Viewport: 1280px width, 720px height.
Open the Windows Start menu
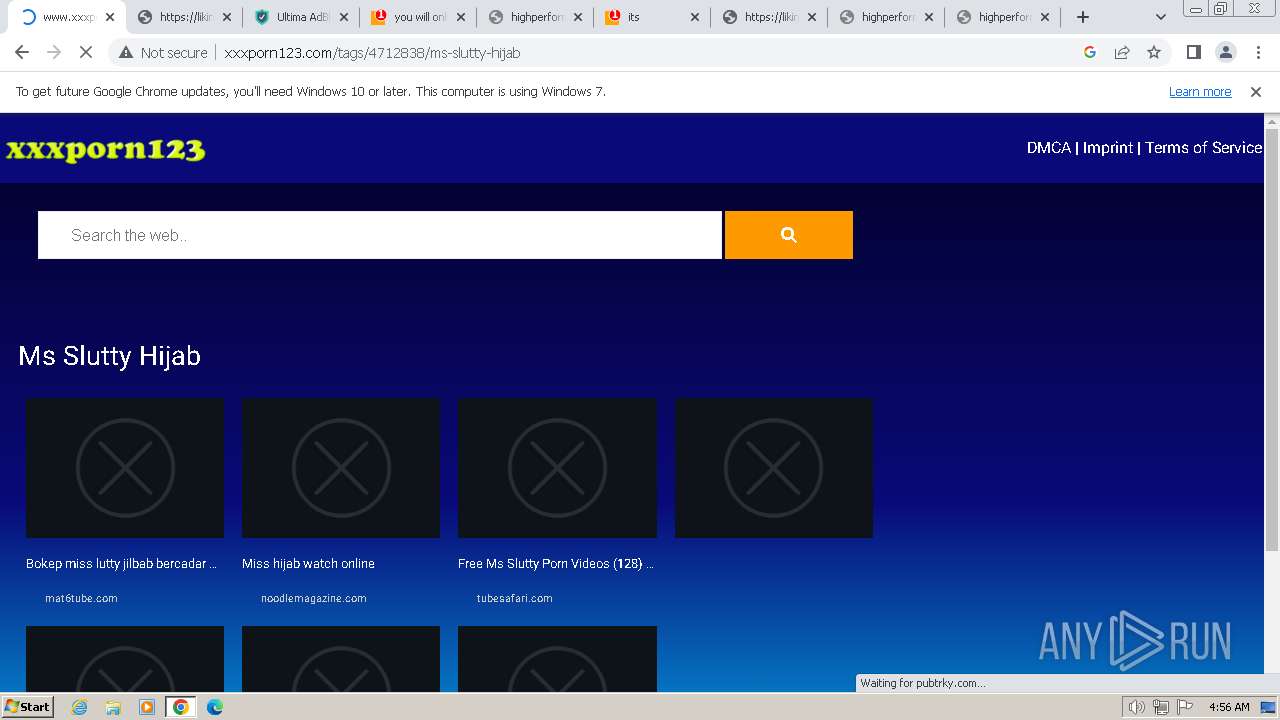pyautogui.click(x=27, y=707)
